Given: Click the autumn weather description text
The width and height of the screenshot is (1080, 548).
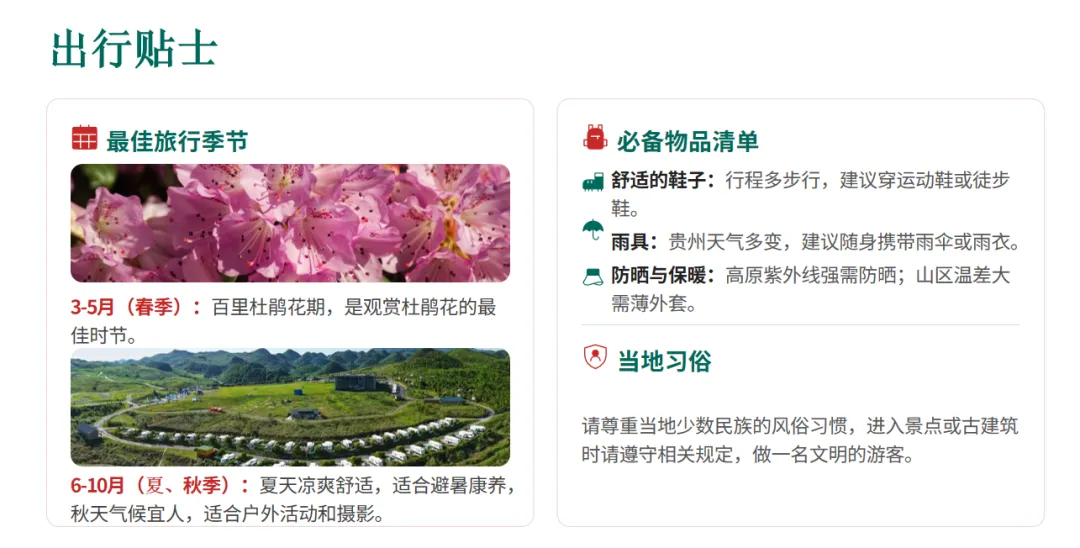Looking at the screenshot, I should point(227,514).
